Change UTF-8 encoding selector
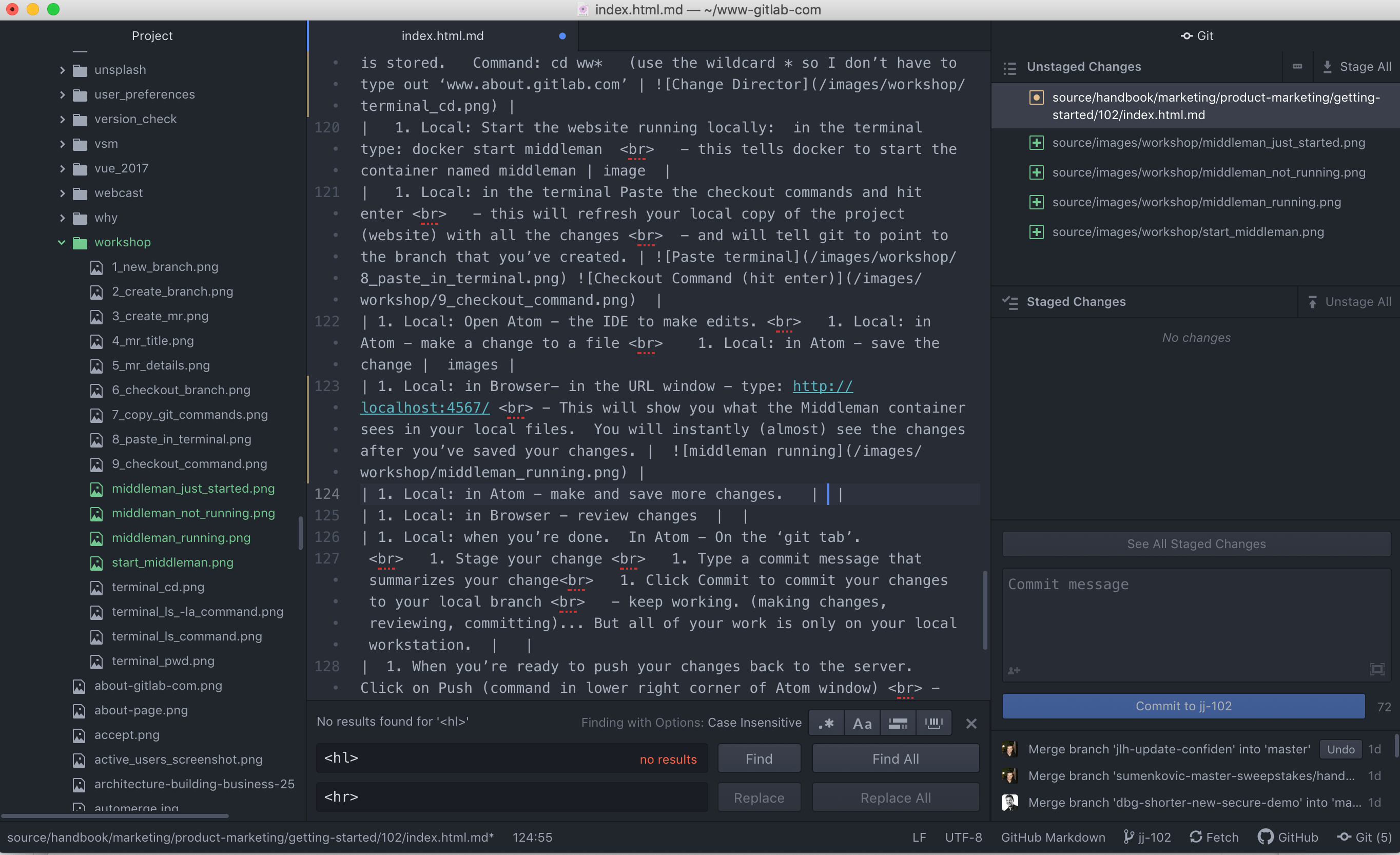Viewport: 1400px width, 855px height. click(x=963, y=838)
